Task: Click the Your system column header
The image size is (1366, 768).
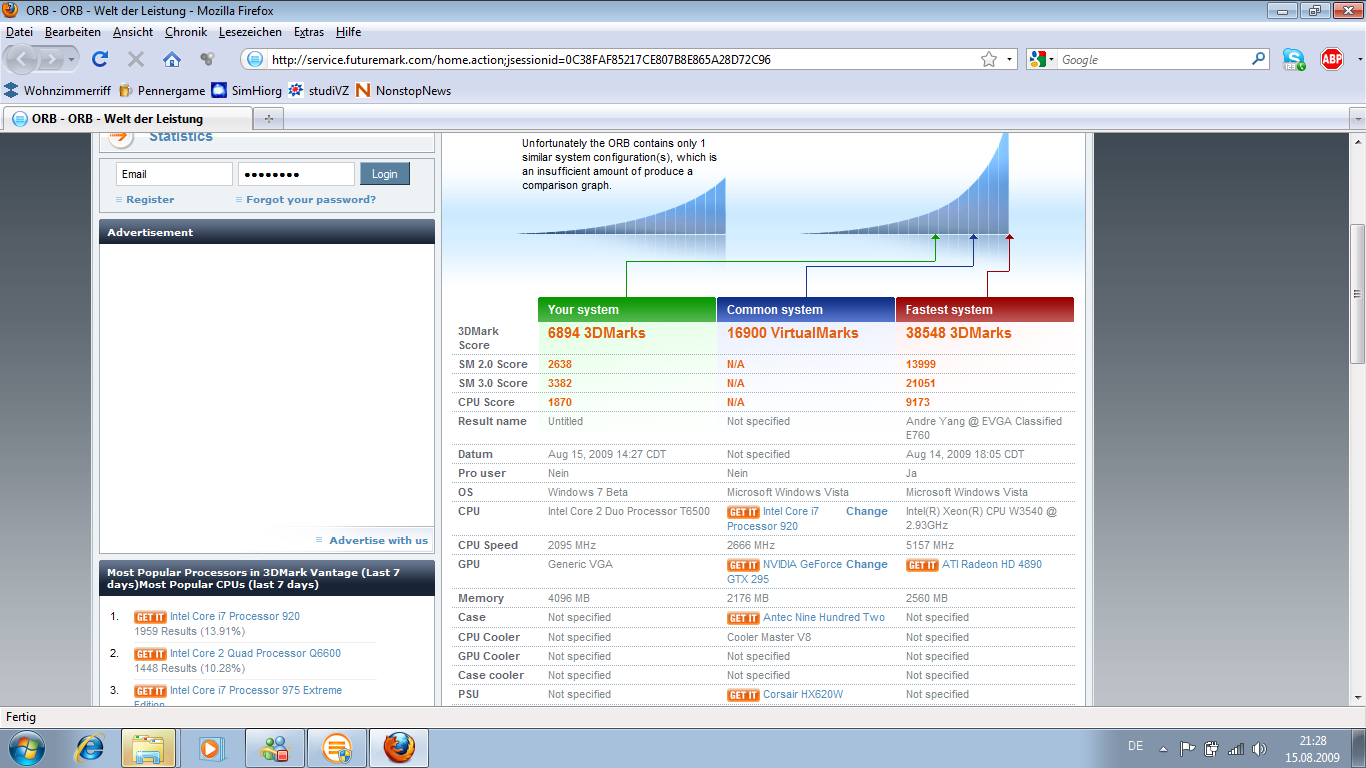Action: pos(626,310)
